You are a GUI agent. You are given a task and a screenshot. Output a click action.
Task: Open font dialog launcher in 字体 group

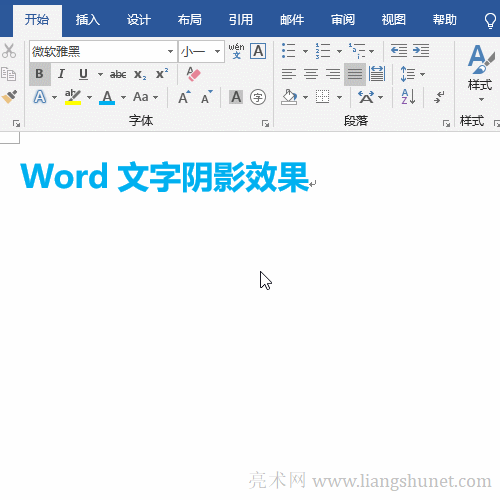(x=265, y=124)
